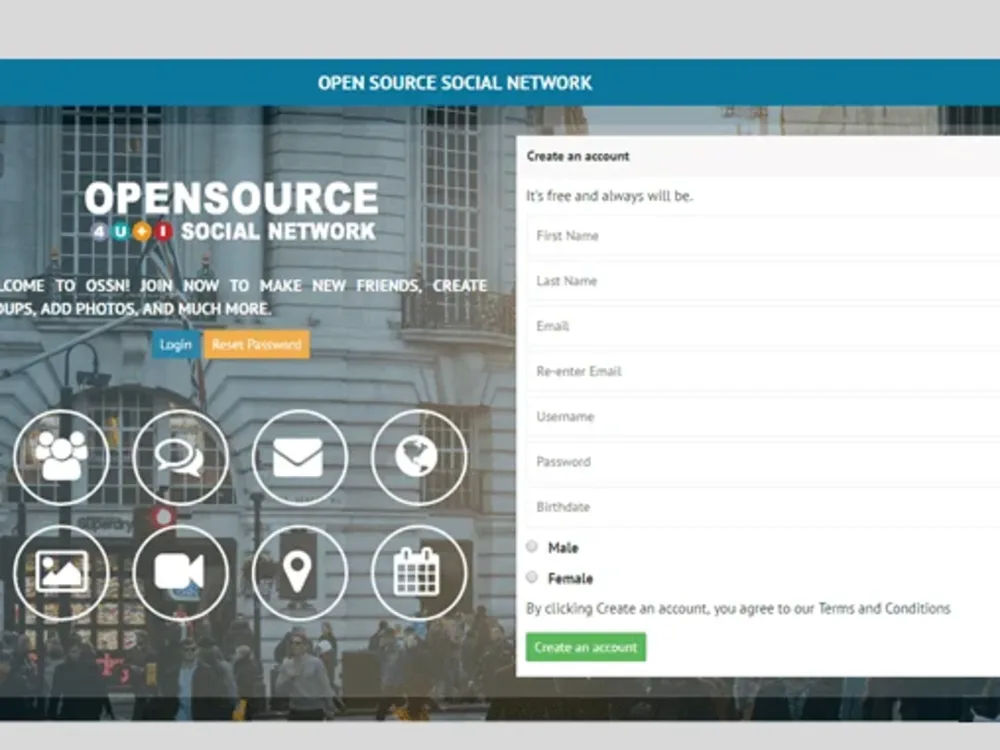This screenshot has height=750, width=1000.
Task: Click the 'Create an account' panel heading
Action: 578,156
